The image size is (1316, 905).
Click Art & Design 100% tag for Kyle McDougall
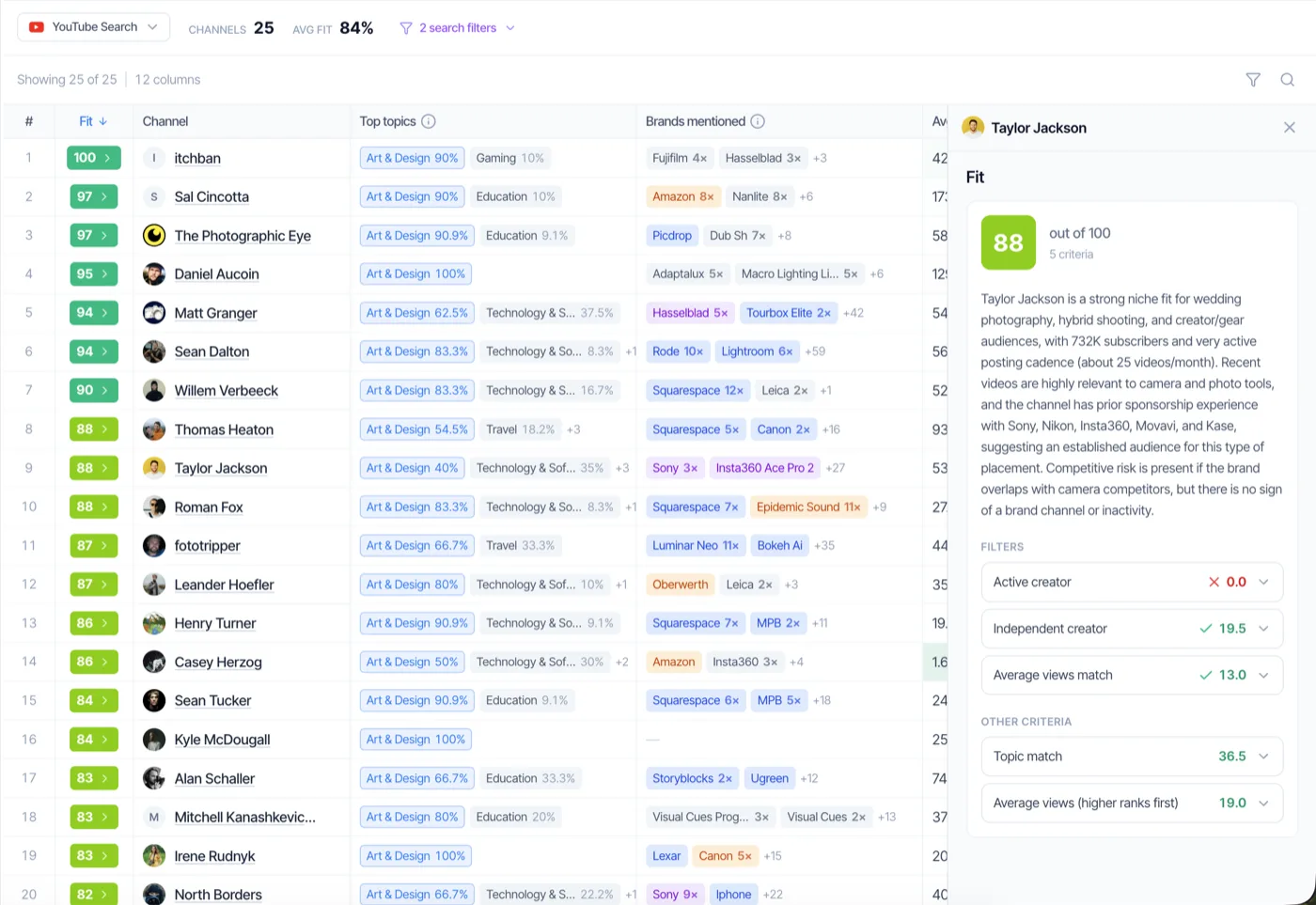pos(415,740)
